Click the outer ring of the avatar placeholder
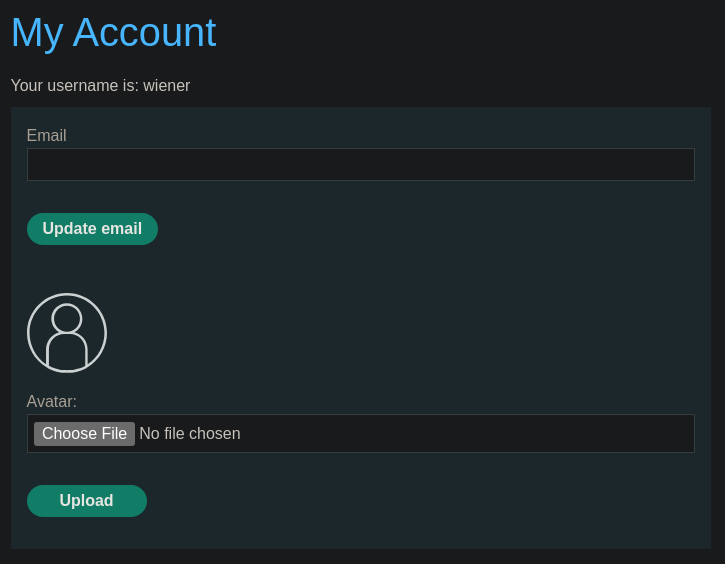 [x=67, y=294]
